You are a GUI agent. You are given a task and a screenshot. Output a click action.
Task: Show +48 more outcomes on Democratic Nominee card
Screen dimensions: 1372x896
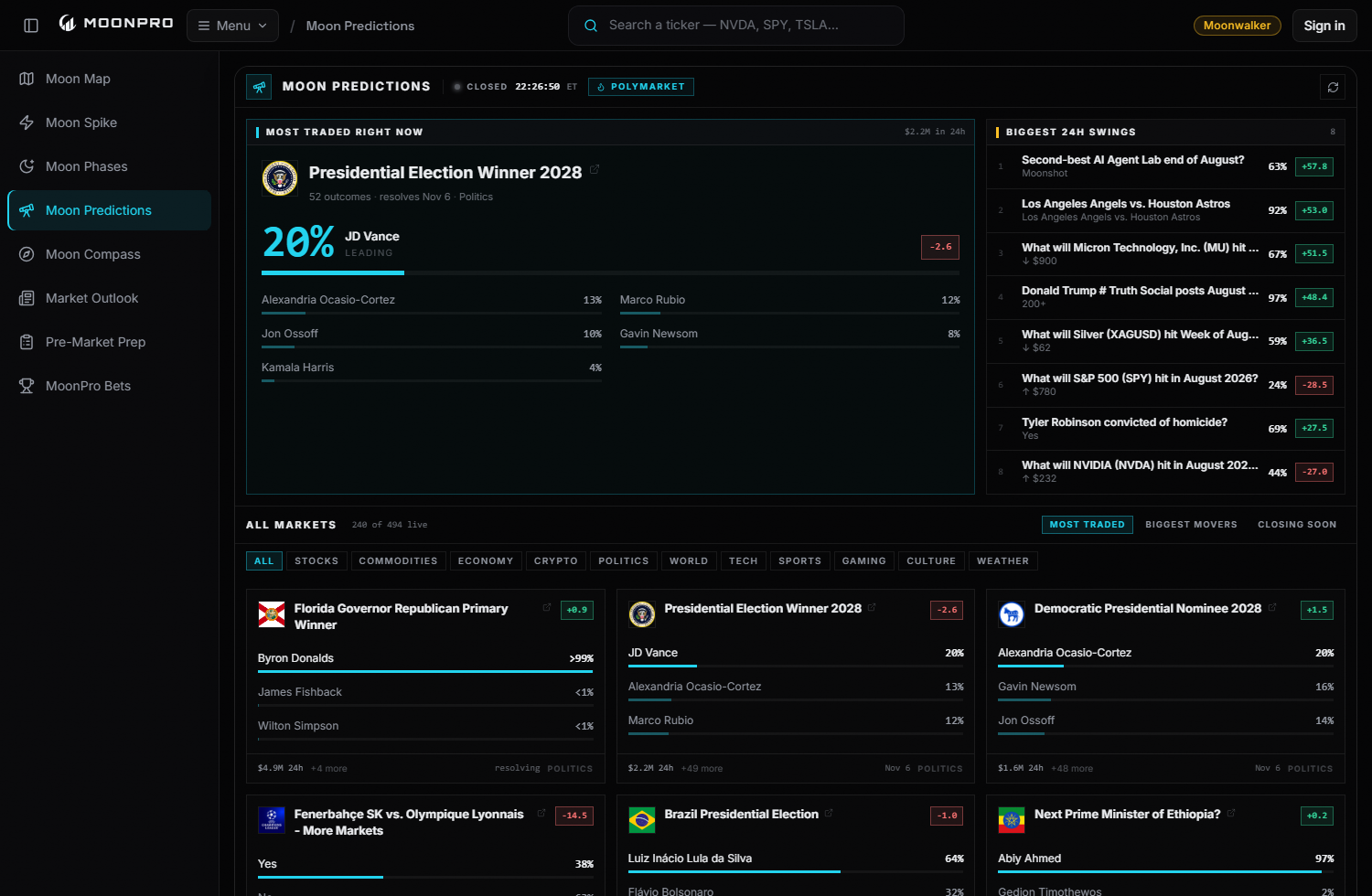1072,769
